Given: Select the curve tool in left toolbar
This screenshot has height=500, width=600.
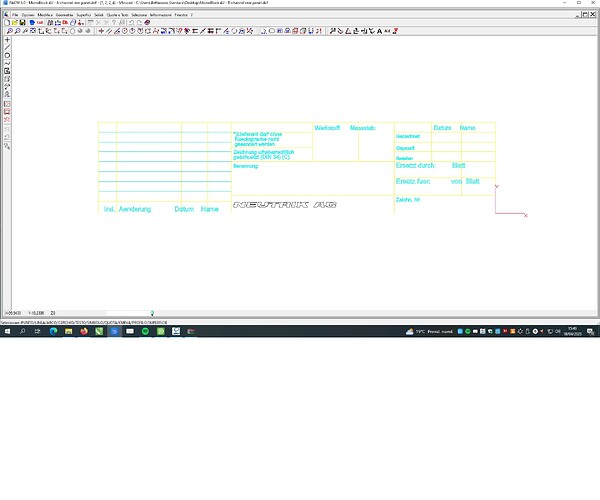Looking at the screenshot, I should pos(7,63).
